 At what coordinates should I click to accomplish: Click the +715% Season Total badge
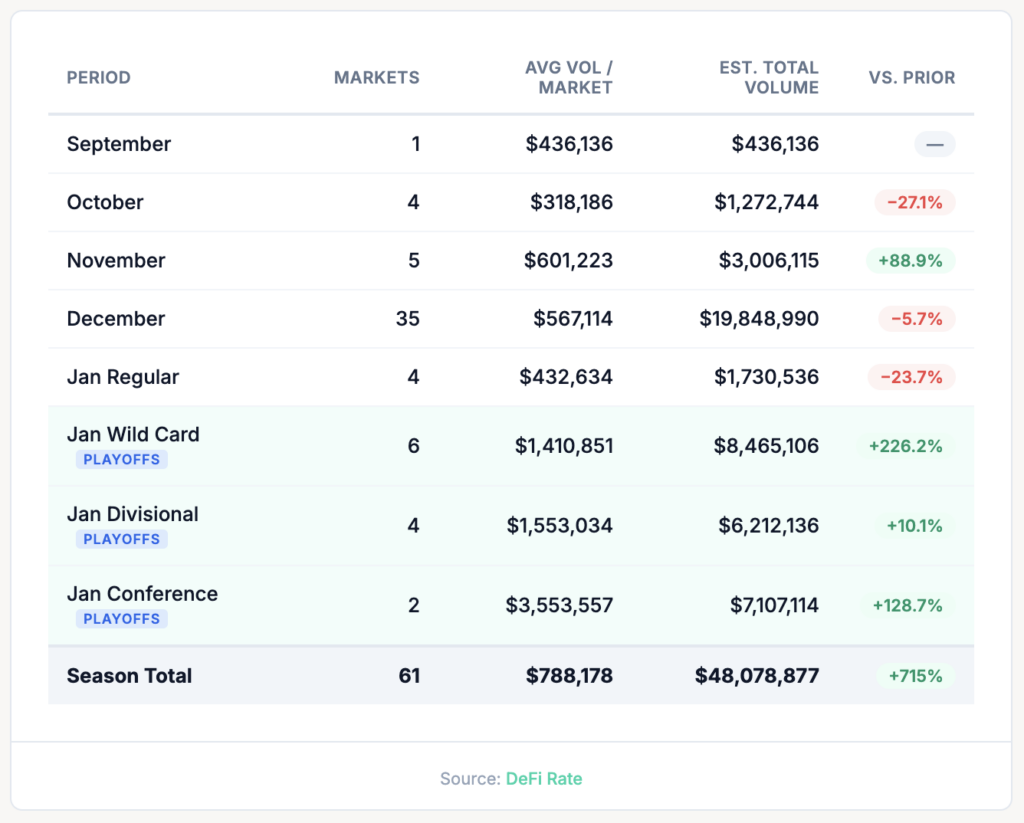point(914,676)
